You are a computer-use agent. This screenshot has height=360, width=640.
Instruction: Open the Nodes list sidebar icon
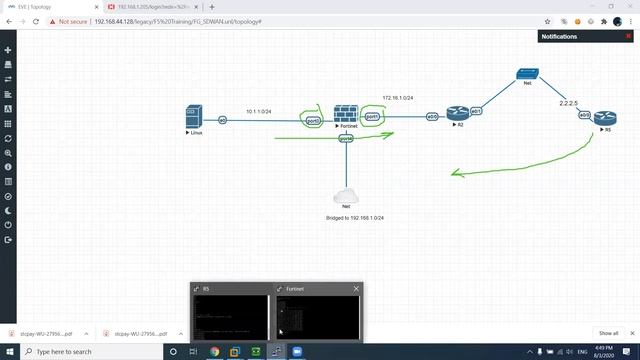pyautogui.click(x=8, y=64)
